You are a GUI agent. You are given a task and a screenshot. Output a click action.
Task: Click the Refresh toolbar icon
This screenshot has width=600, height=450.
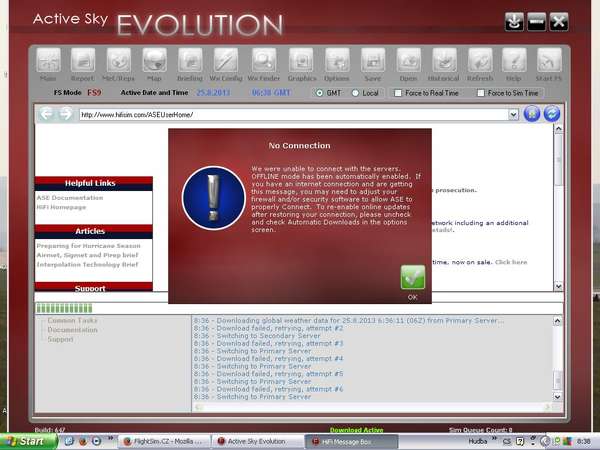tap(480, 60)
